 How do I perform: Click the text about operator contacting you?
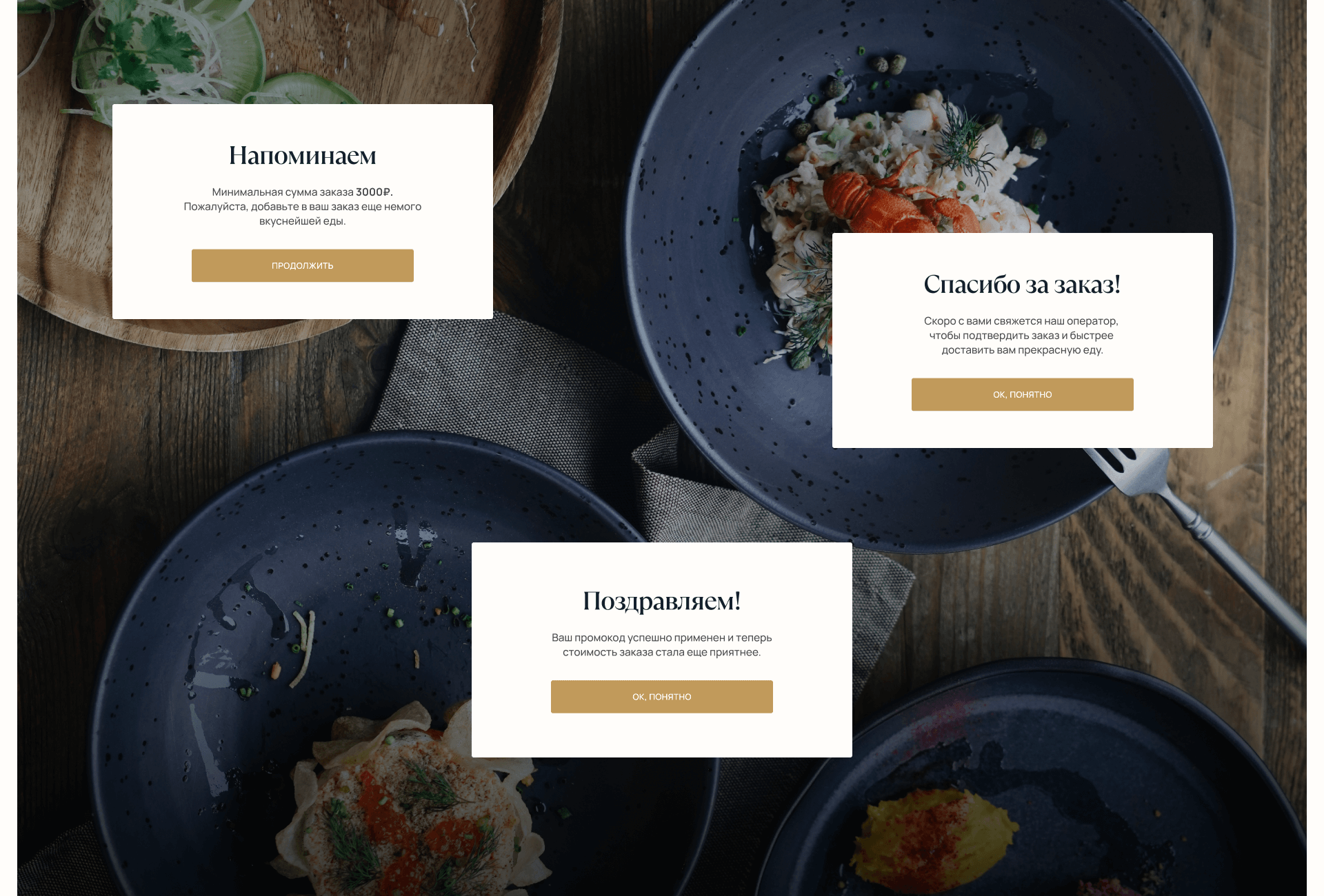(1021, 321)
